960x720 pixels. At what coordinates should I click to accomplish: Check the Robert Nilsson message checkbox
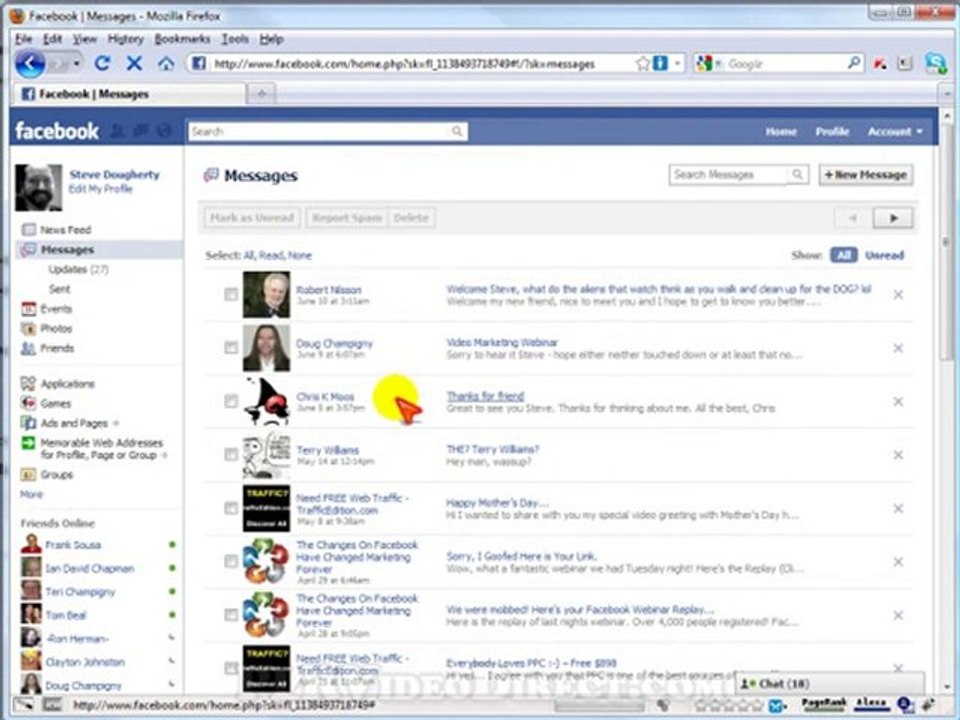231,294
